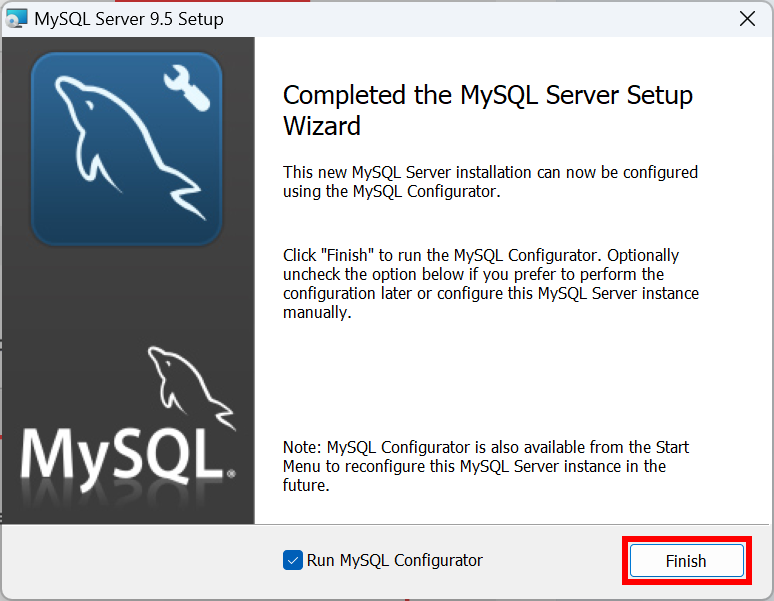
Task: Click the empty footer area left of the checkbox
Action: tap(142, 562)
